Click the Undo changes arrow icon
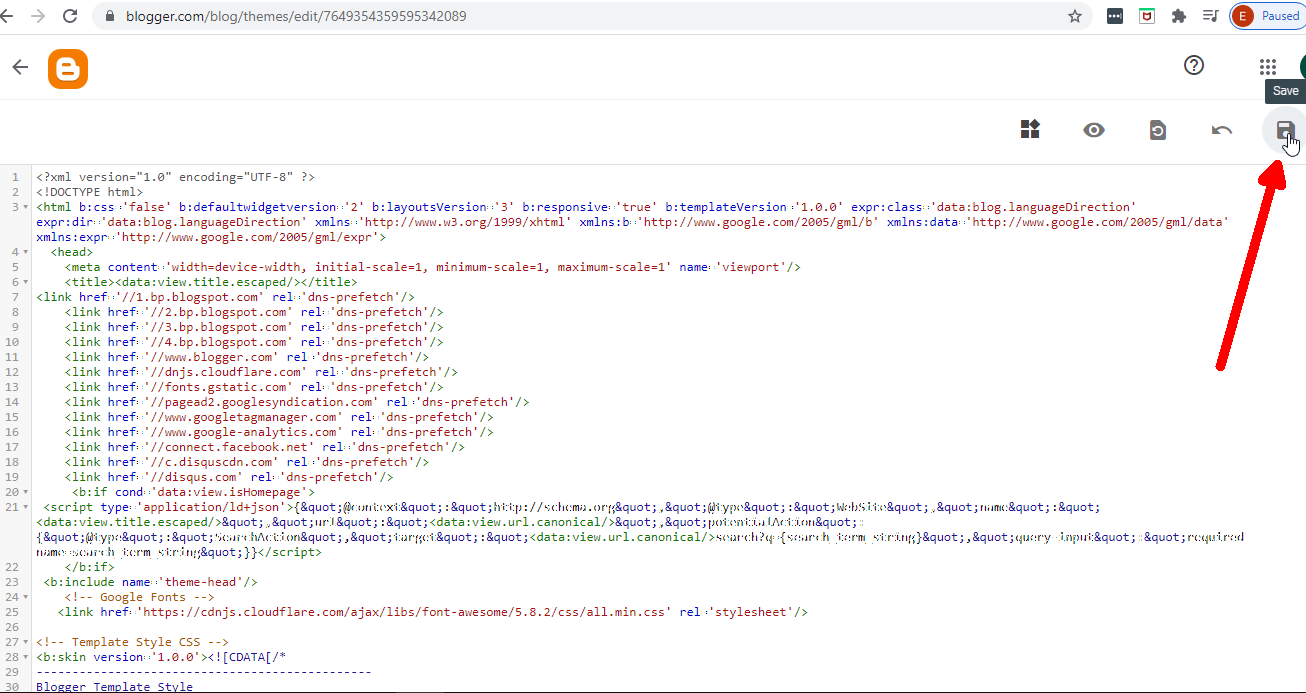The image size is (1306, 693). (1221, 130)
